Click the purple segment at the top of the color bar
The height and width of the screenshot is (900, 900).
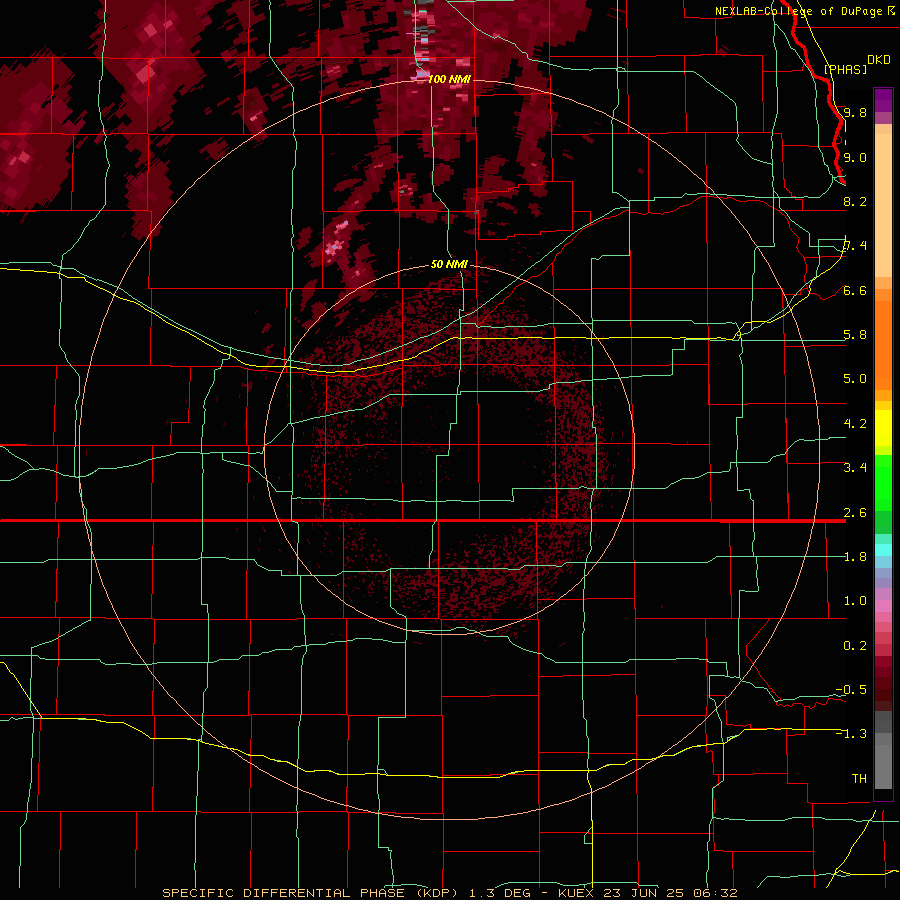tap(883, 100)
